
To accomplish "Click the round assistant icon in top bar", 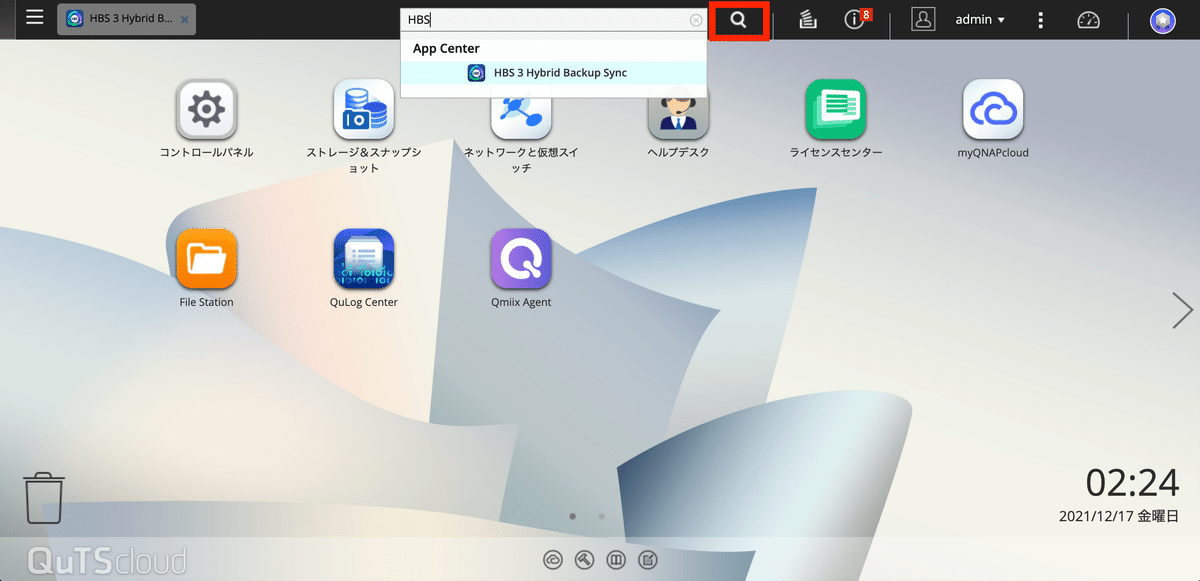I will click(x=1162, y=20).
